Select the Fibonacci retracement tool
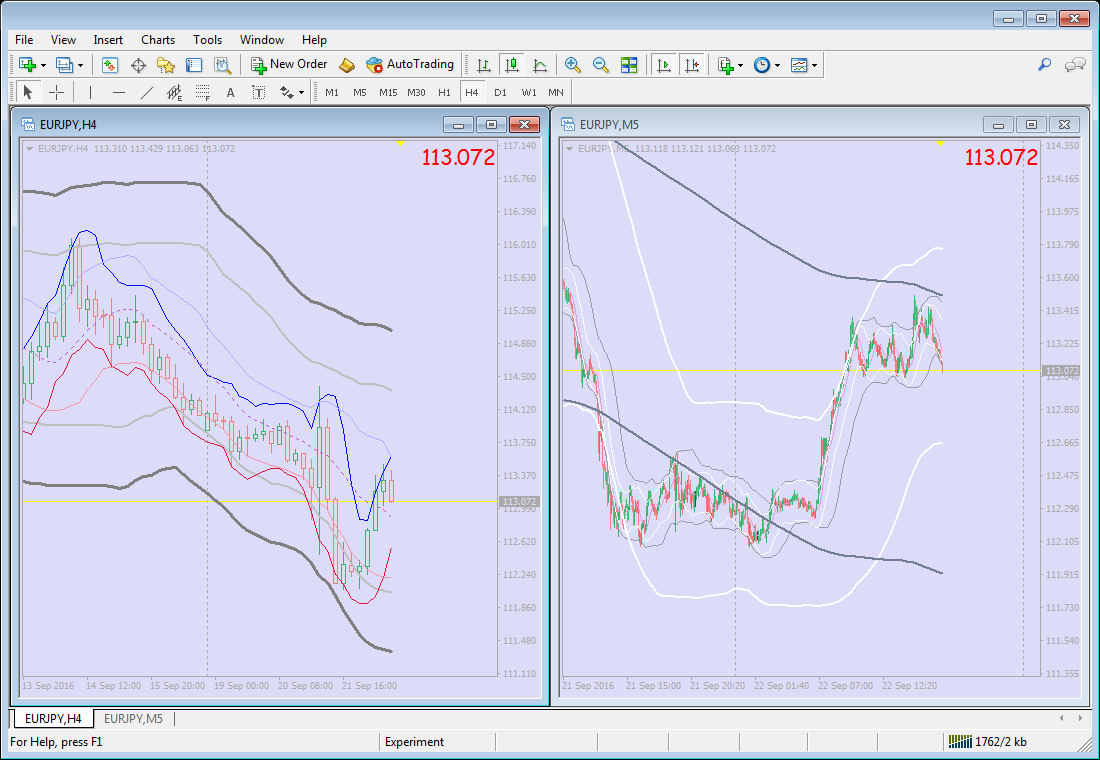 (x=203, y=92)
